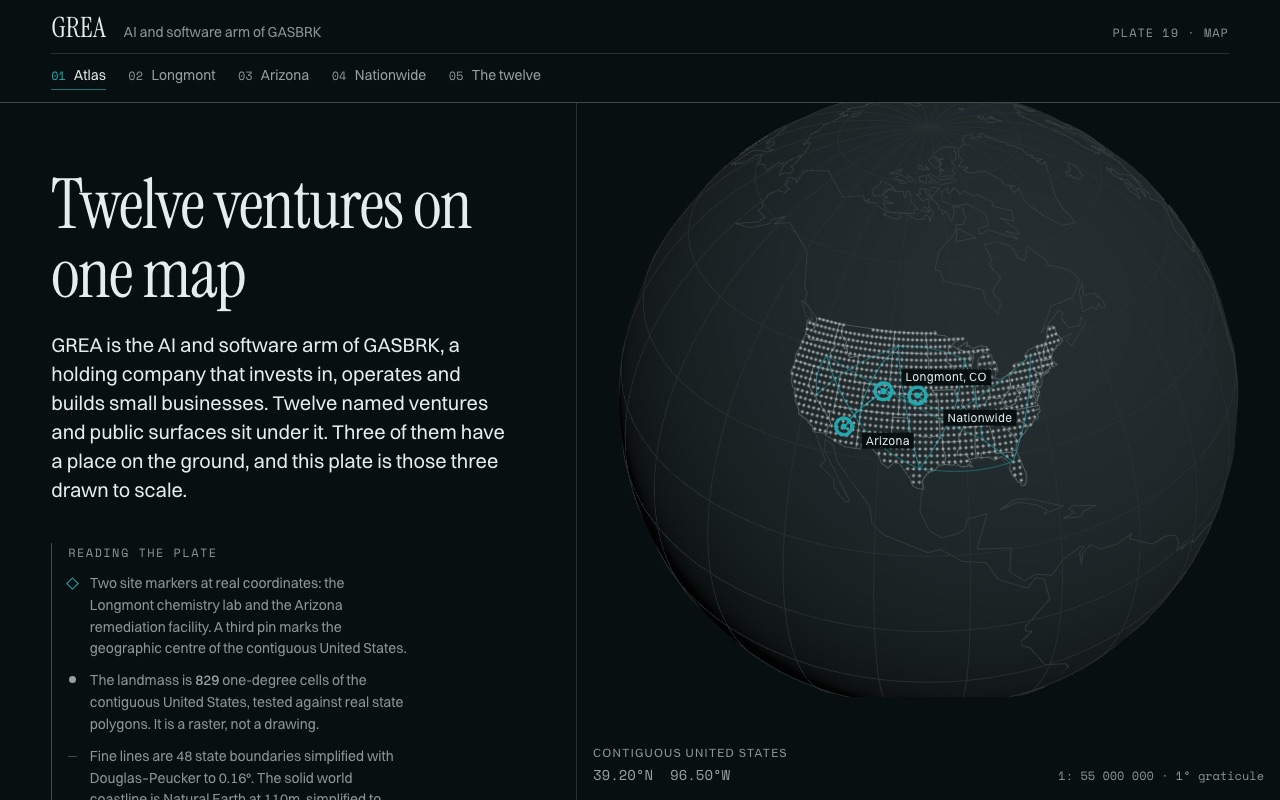
Task: Click the white dot landmass legend icon
Action: coord(72,680)
